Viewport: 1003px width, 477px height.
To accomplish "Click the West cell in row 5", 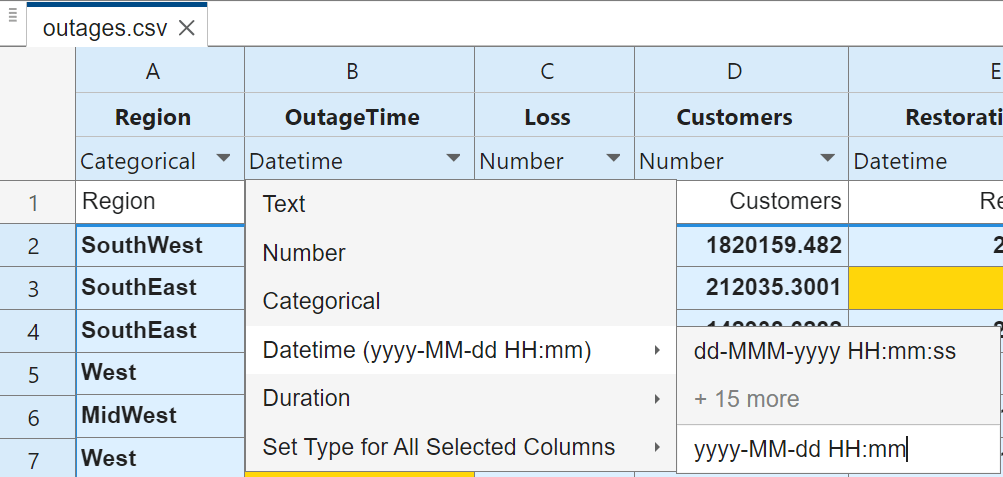I will point(160,373).
